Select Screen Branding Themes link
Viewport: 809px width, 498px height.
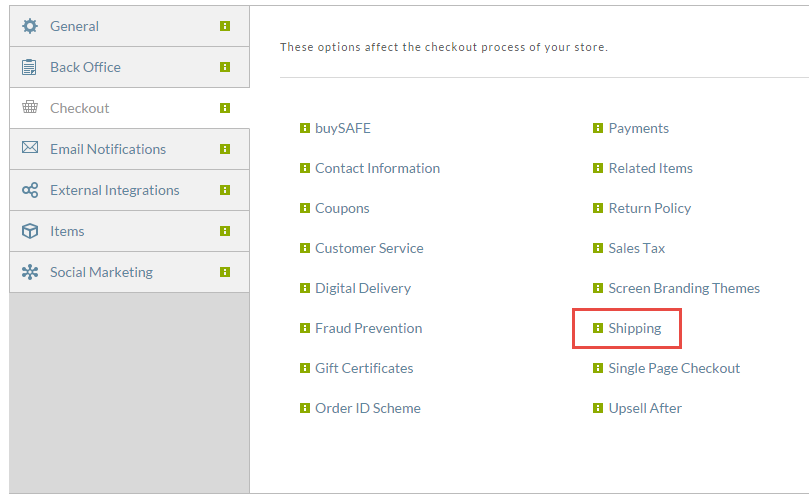coord(684,288)
